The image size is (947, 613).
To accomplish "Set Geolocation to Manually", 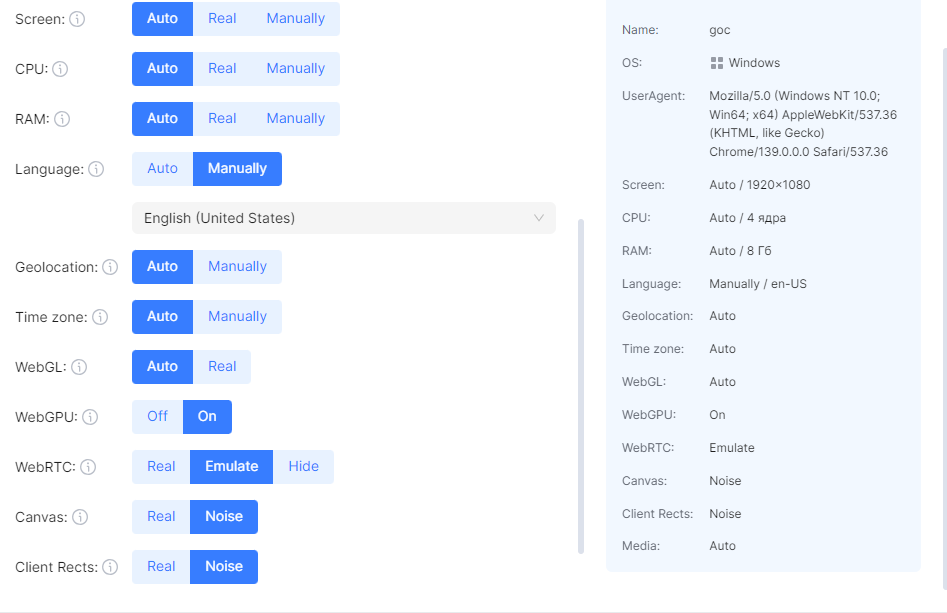I will pyautogui.click(x=237, y=267).
